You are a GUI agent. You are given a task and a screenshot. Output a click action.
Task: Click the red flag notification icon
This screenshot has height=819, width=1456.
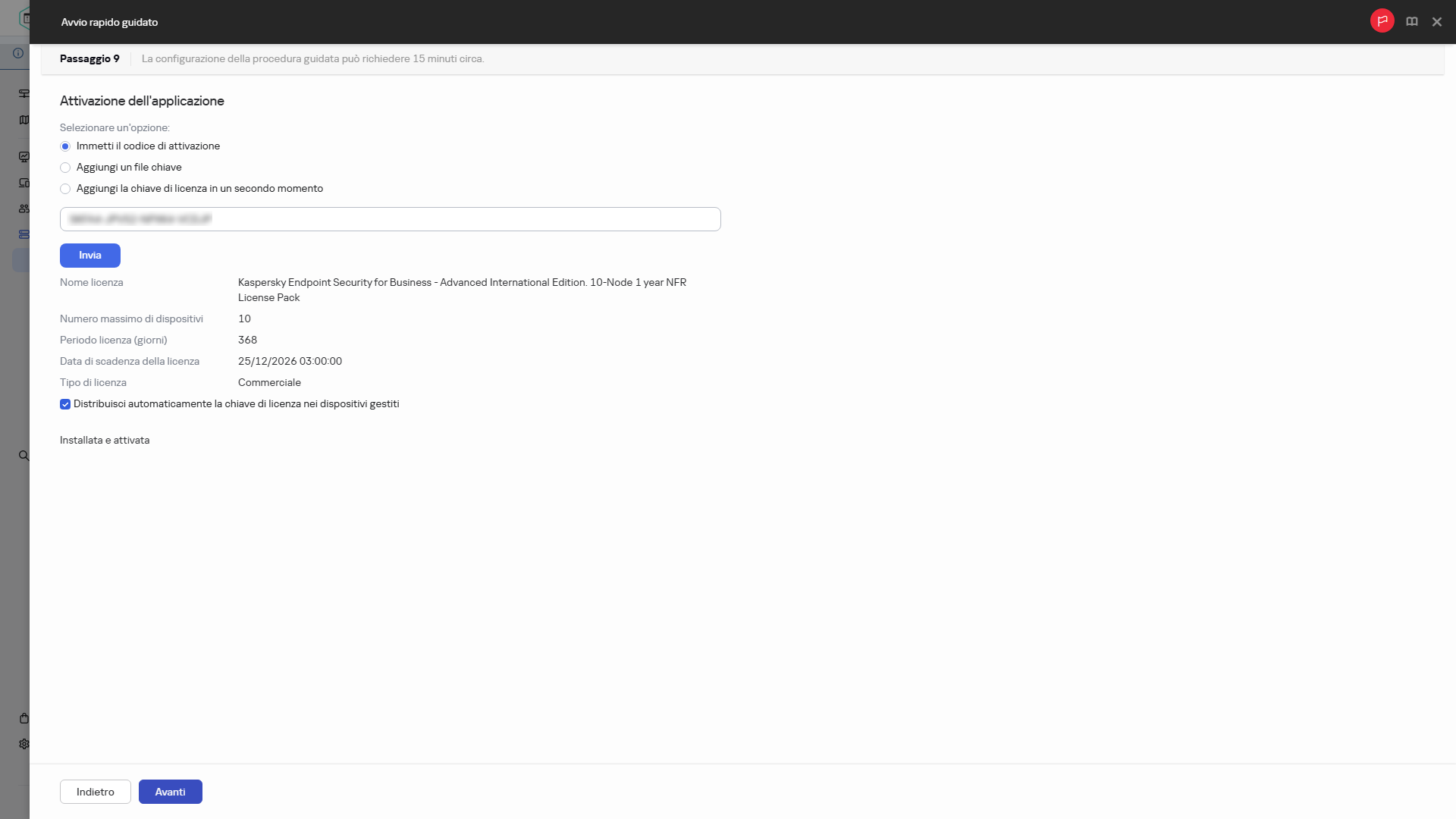click(x=1382, y=21)
